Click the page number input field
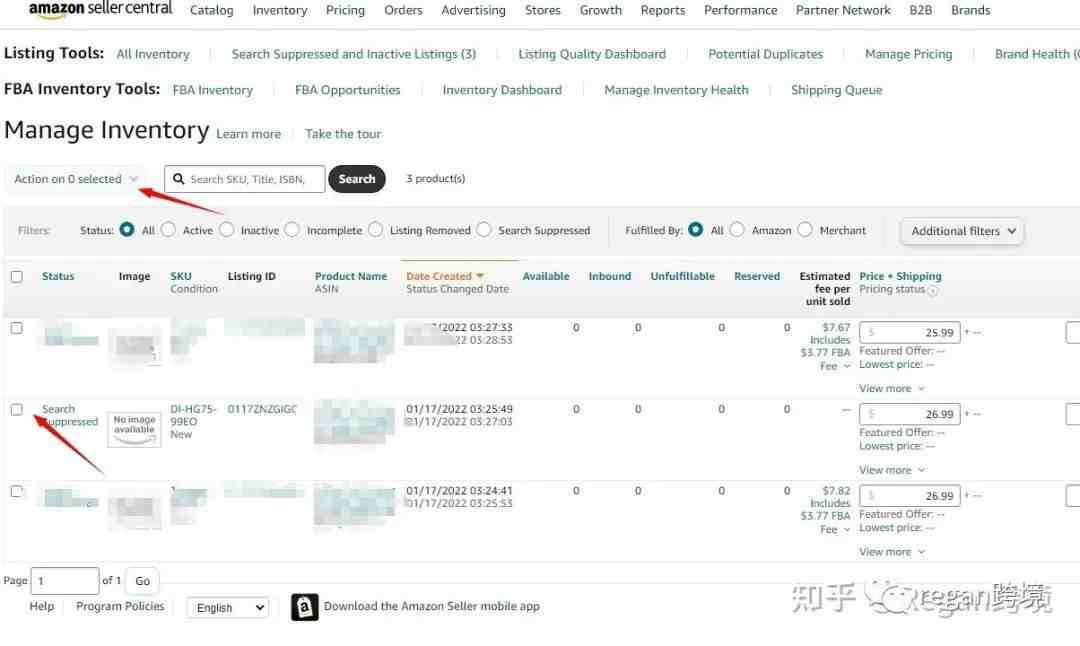The height and width of the screenshot is (646, 1080). pos(65,581)
